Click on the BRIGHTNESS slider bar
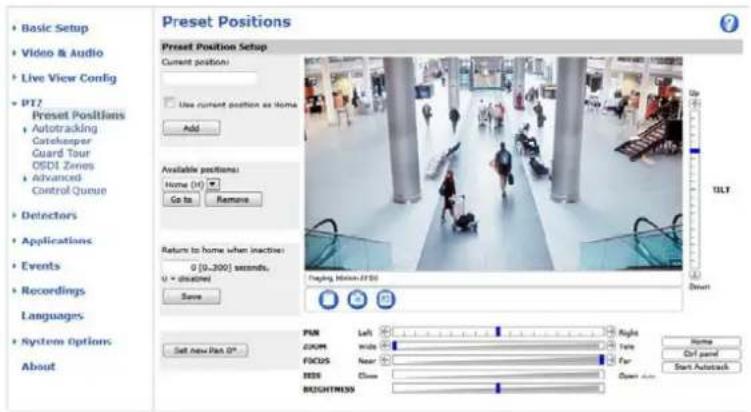Screen dimensions: 751x412 point(498,388)
